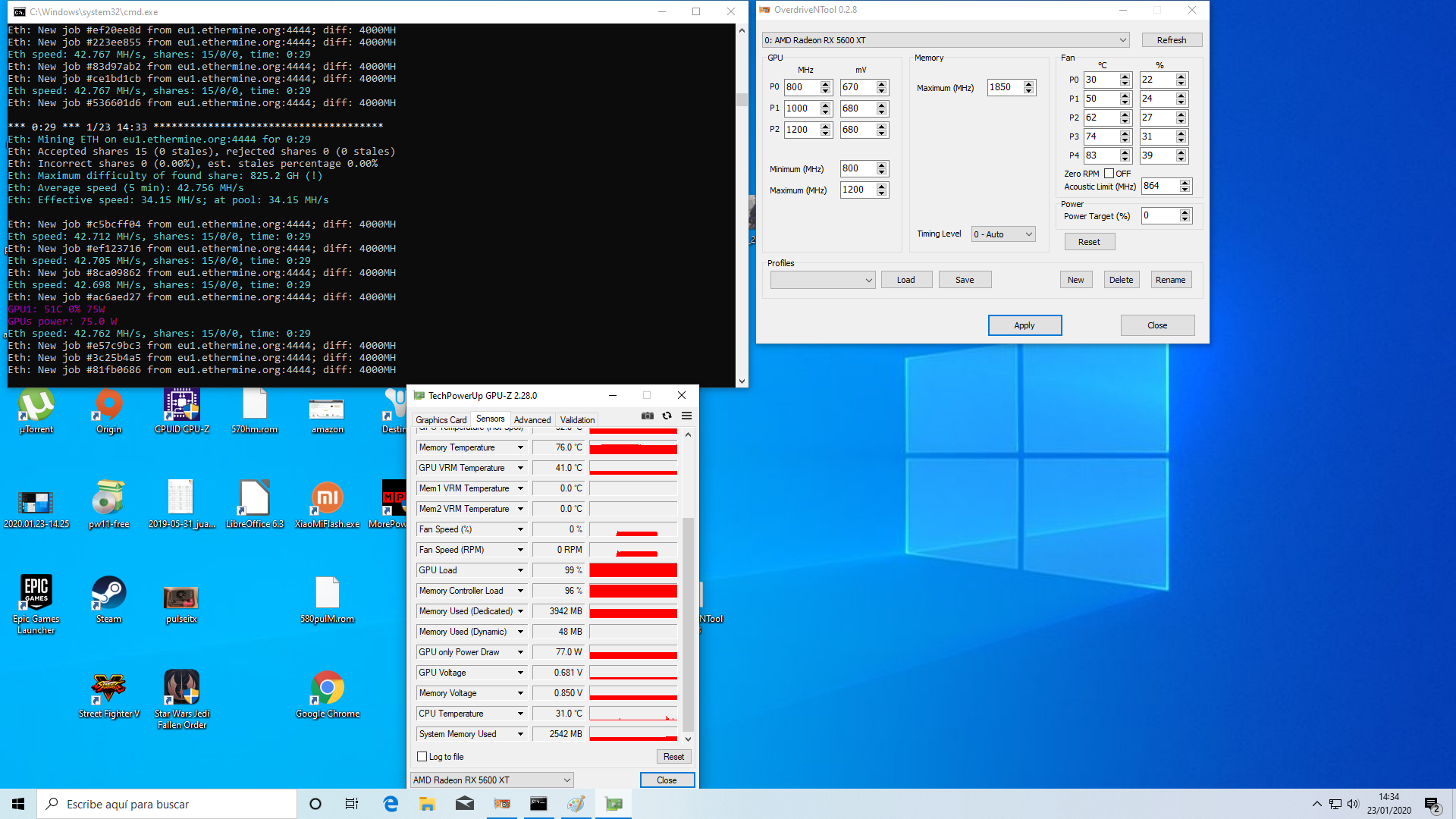Open LibreOffice 6.3 desktop shortcut
The width and height of the screenshot is (1456, 819).
click(x=255, y=504)
